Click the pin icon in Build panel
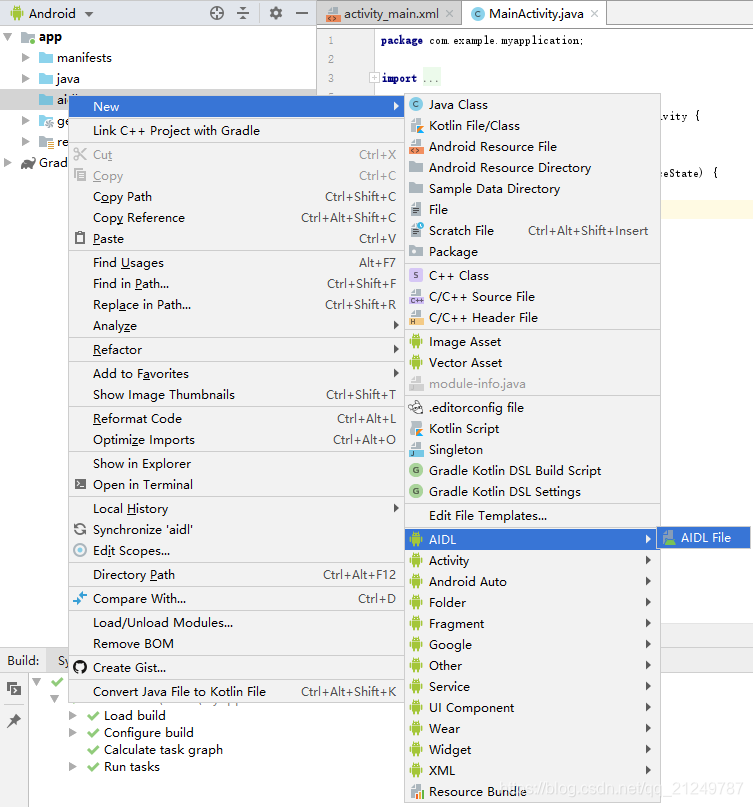 pyautogui.click(x=14, y=721)
